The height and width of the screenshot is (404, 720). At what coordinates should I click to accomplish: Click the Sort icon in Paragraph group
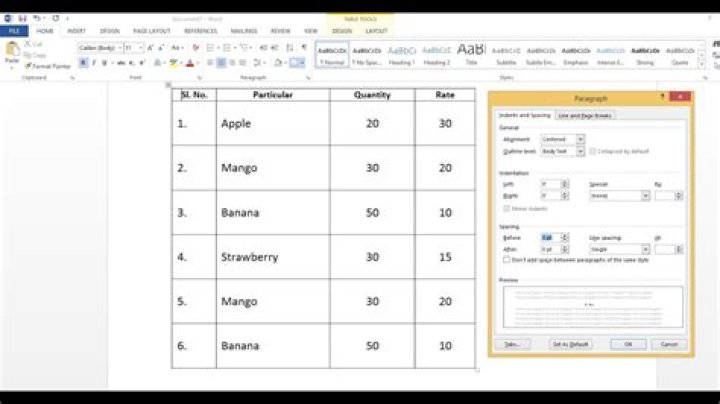click(x=289, y=48)
